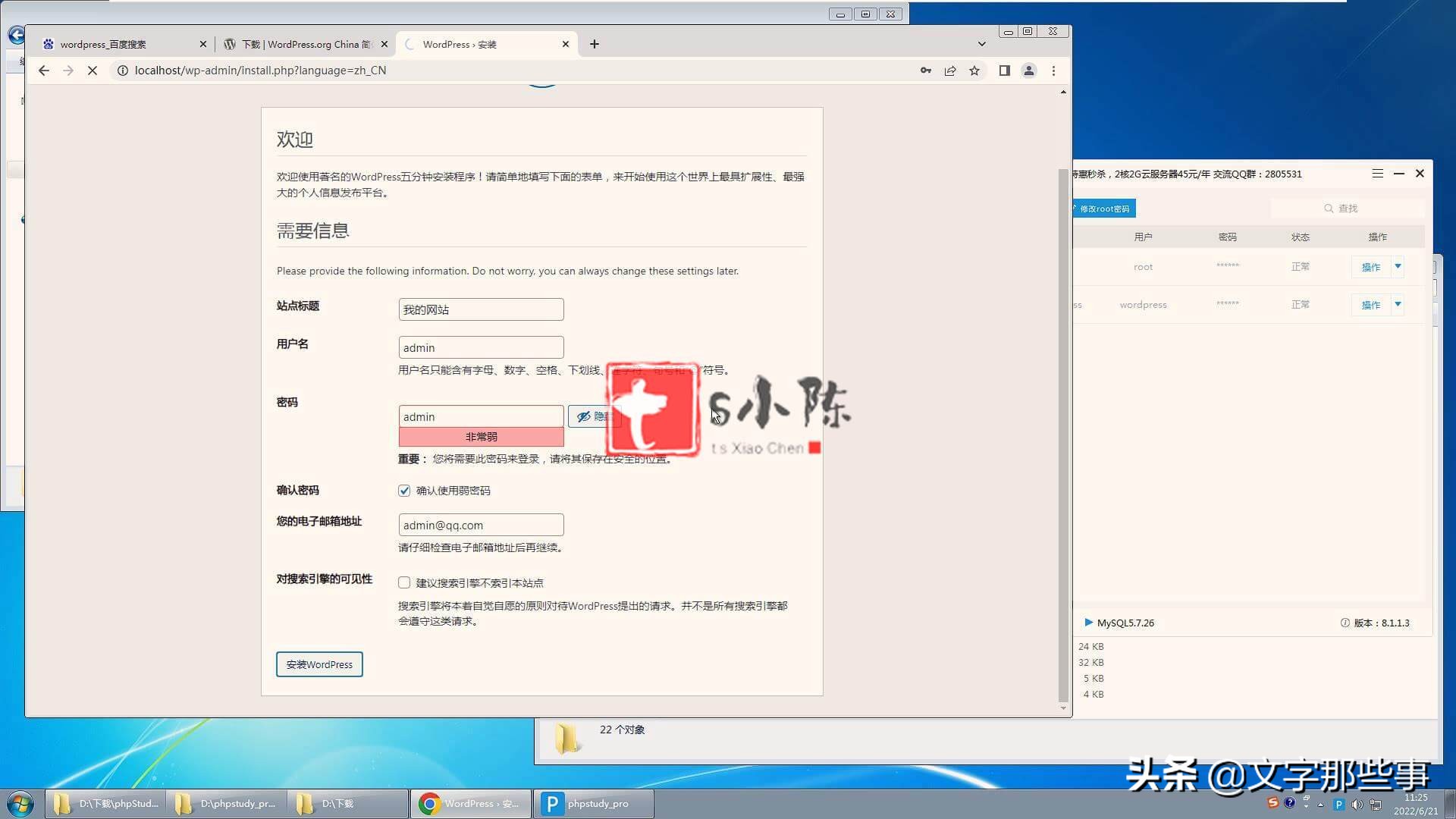Screen dimensions: 1456x819
Task: Bookmark the page with the star icon
Action: 974,70
